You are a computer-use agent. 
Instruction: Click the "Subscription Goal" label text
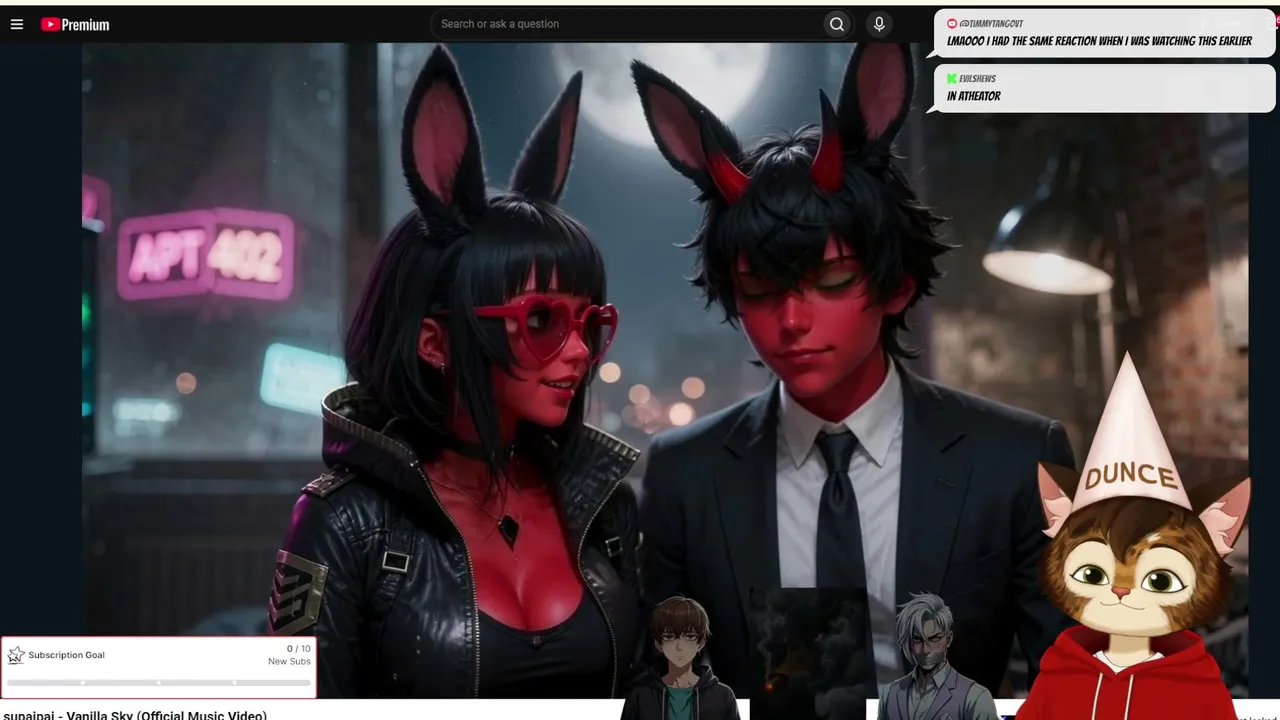tap(66, 655)
